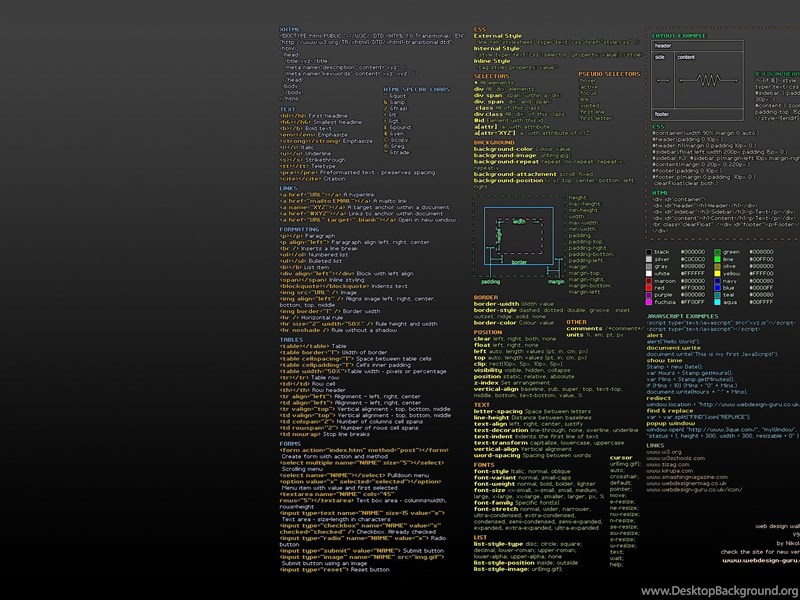
Task: Select the green color swatch
Action: (717, 252)
